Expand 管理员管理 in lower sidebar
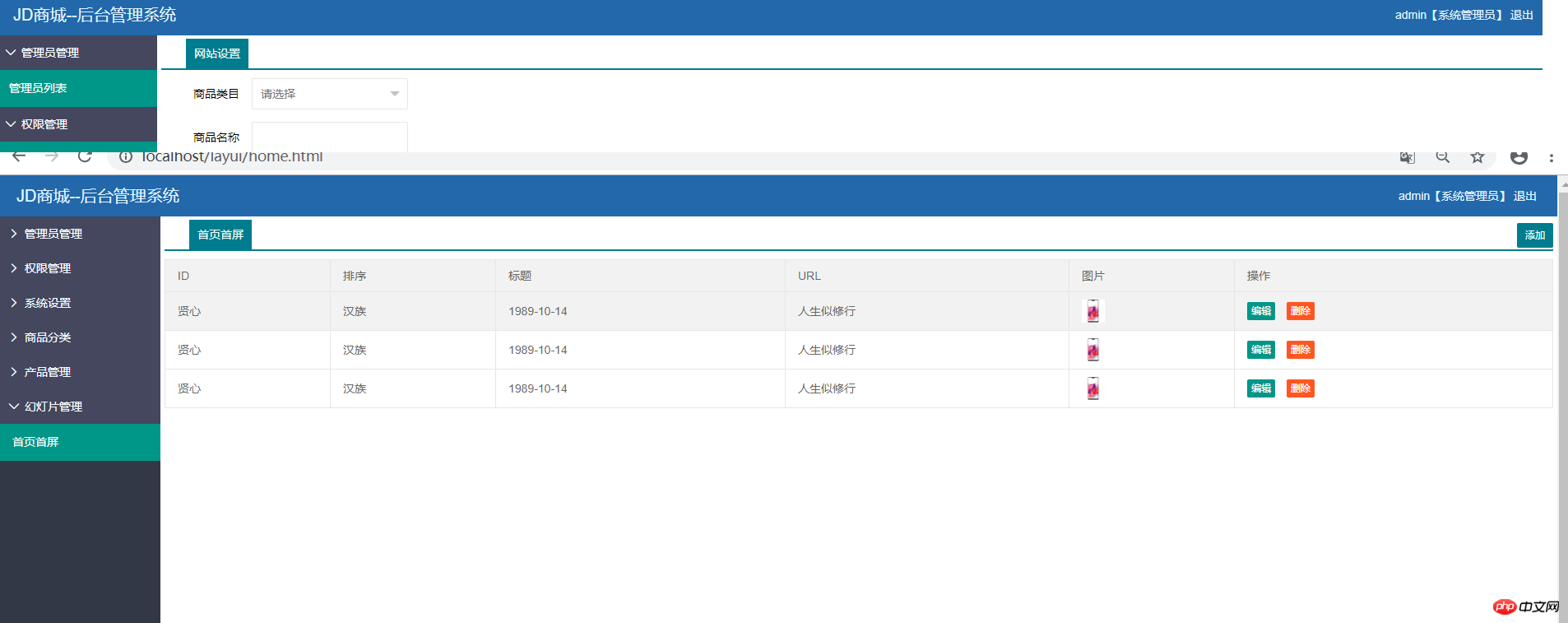The width and height of the screenshot is (1568, 623). click(x=80, y=234)
